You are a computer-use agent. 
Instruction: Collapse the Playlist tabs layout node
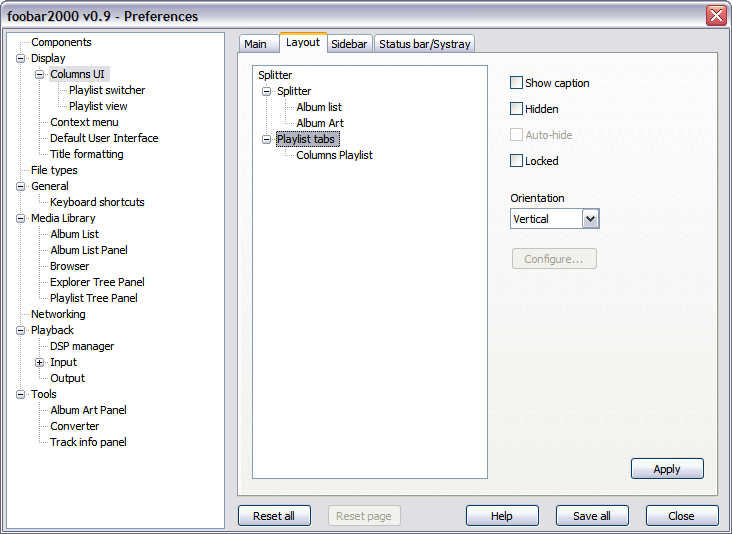tap(267, 139)
